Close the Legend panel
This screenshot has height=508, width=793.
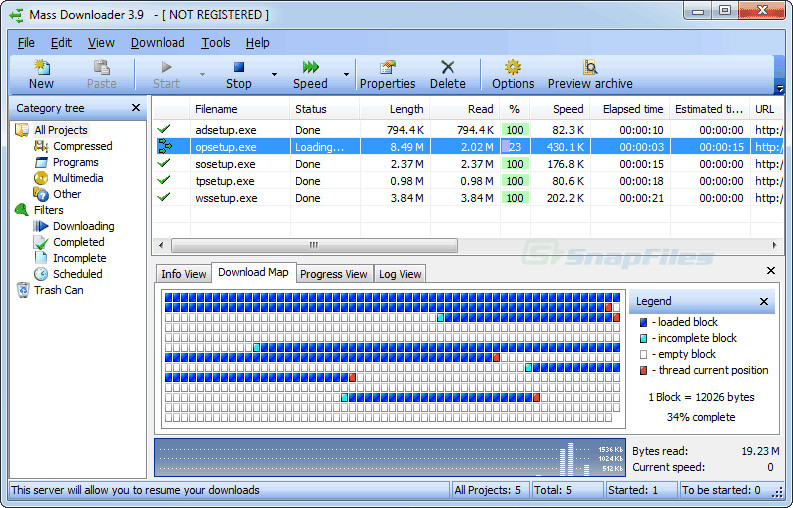pyautogui.click(x=764, y=302)
